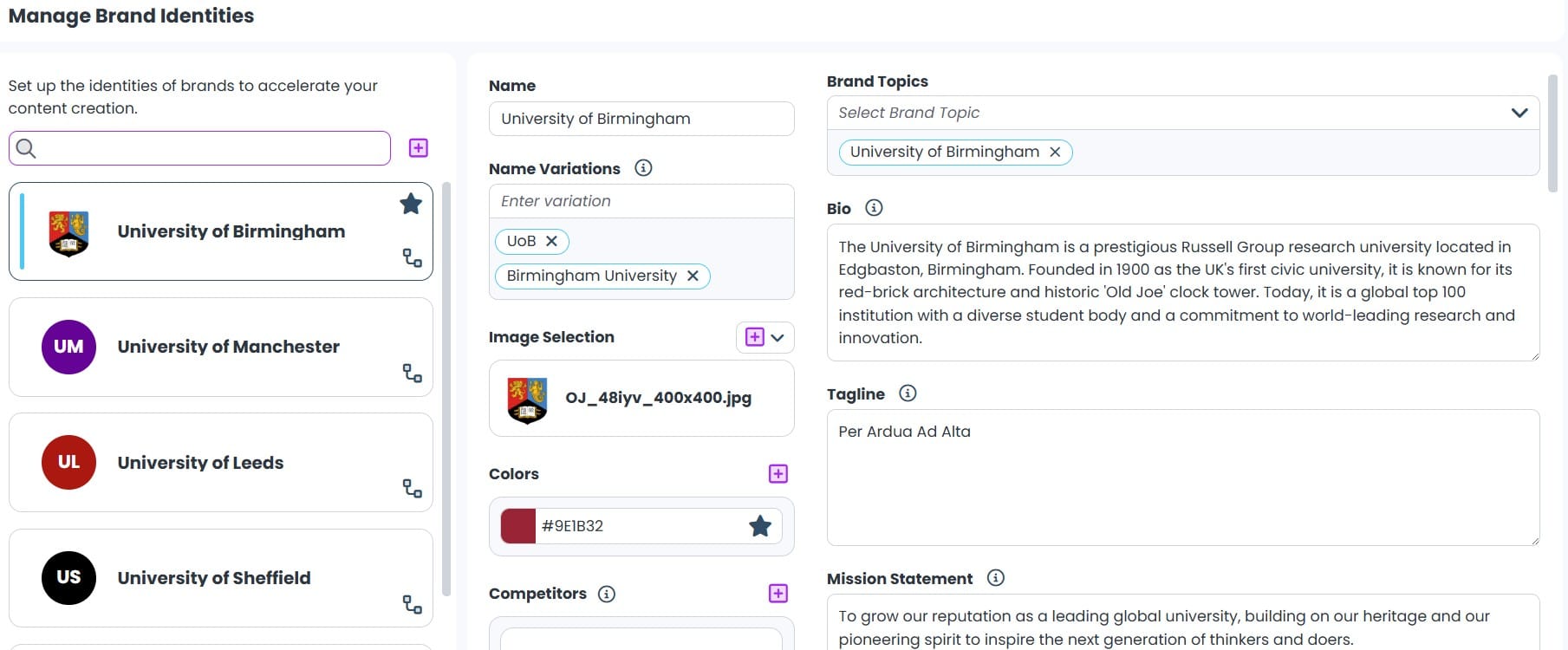
Task: Add a competitor with plus icon
Action: [x=778, y=594]
